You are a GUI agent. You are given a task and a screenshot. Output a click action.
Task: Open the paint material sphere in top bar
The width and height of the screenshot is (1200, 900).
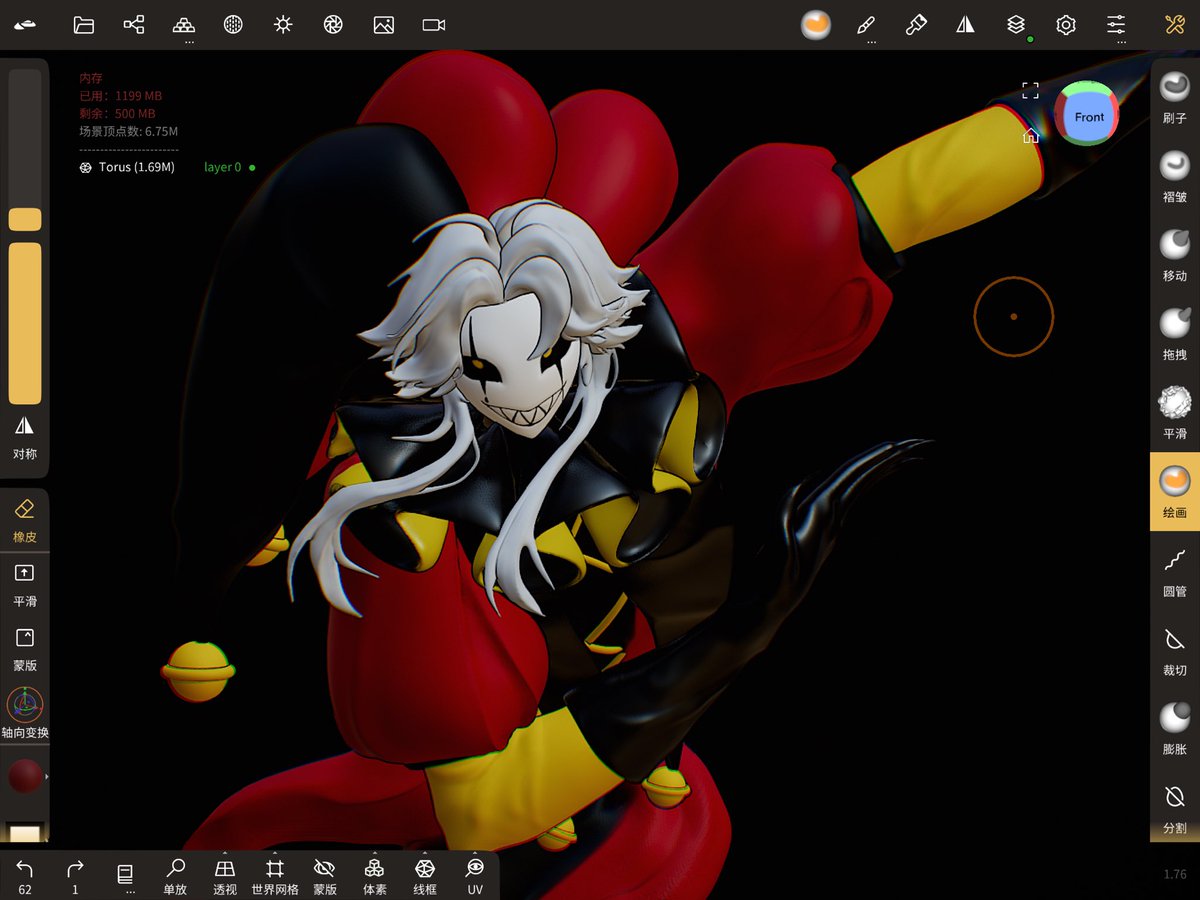coord(816,25)
